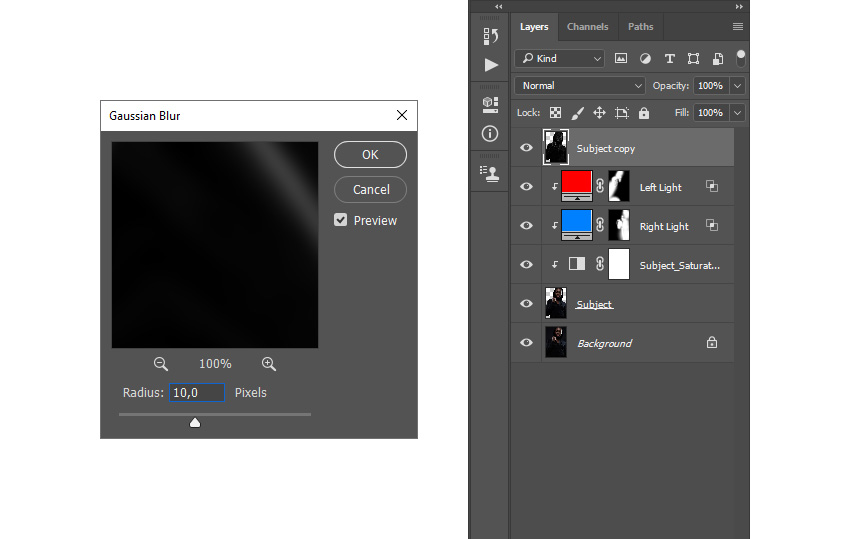Open the Actions panel play icon

pyautogui.click(x=491, y=65)
